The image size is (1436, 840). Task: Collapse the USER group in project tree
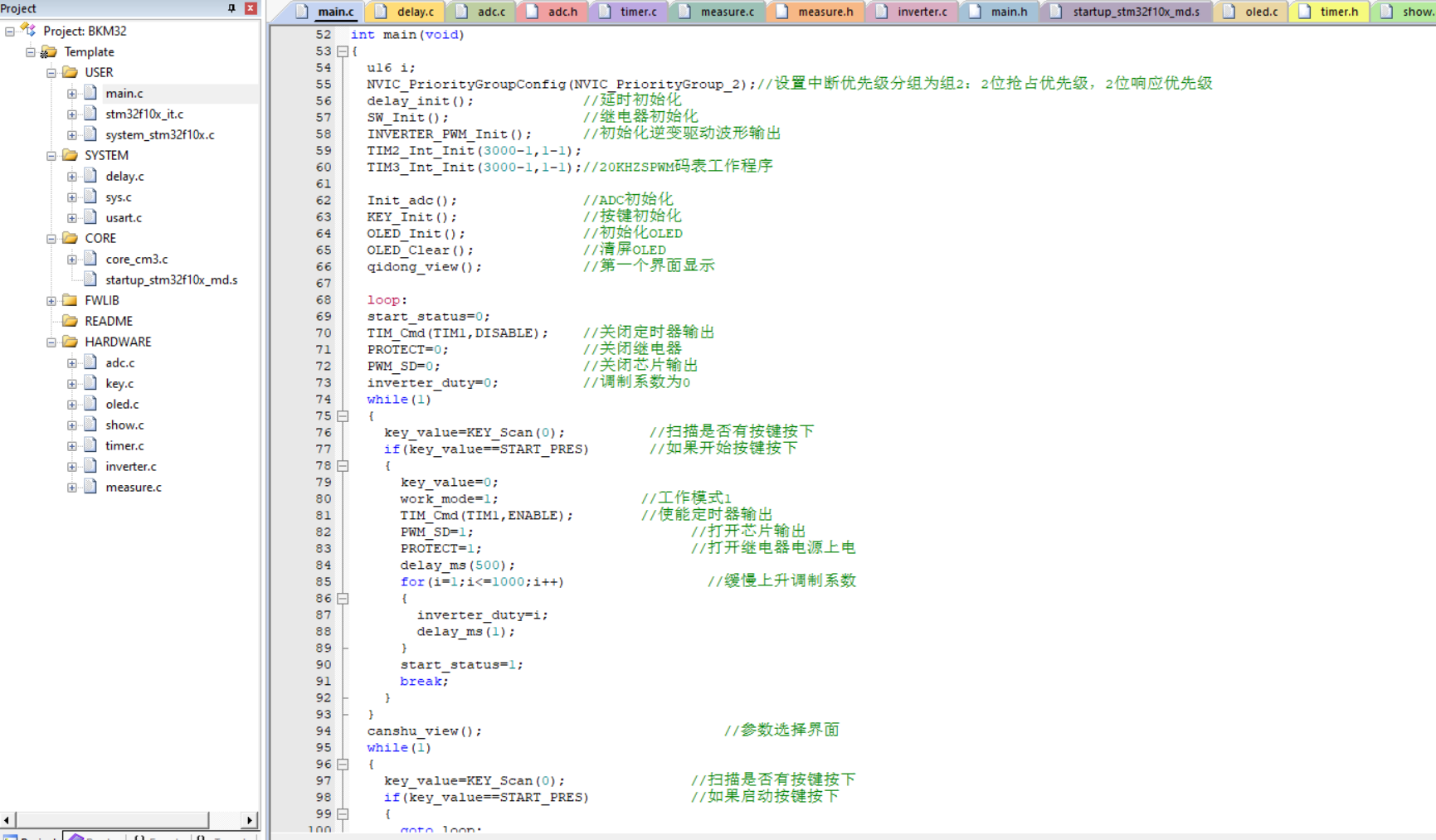click(51, 73)
